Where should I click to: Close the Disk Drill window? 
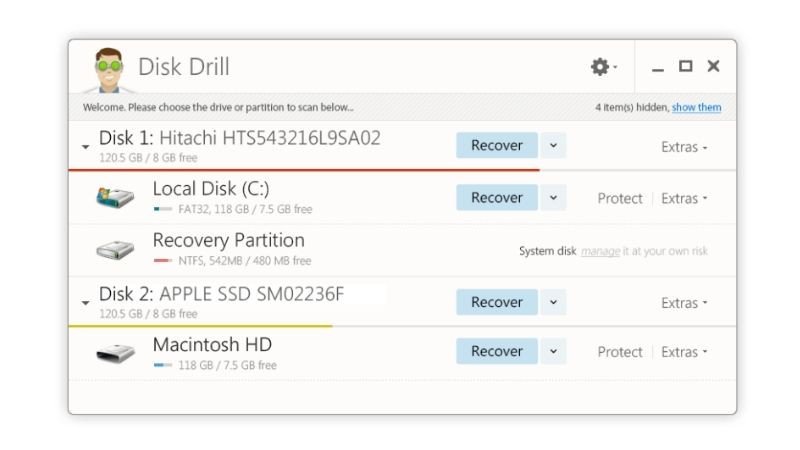pos(713,66)
